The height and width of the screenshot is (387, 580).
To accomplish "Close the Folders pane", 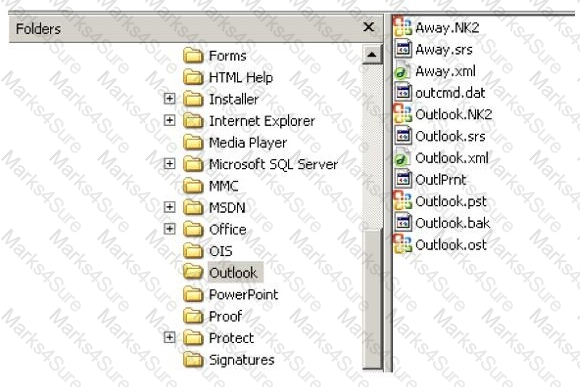I will 368,27.
